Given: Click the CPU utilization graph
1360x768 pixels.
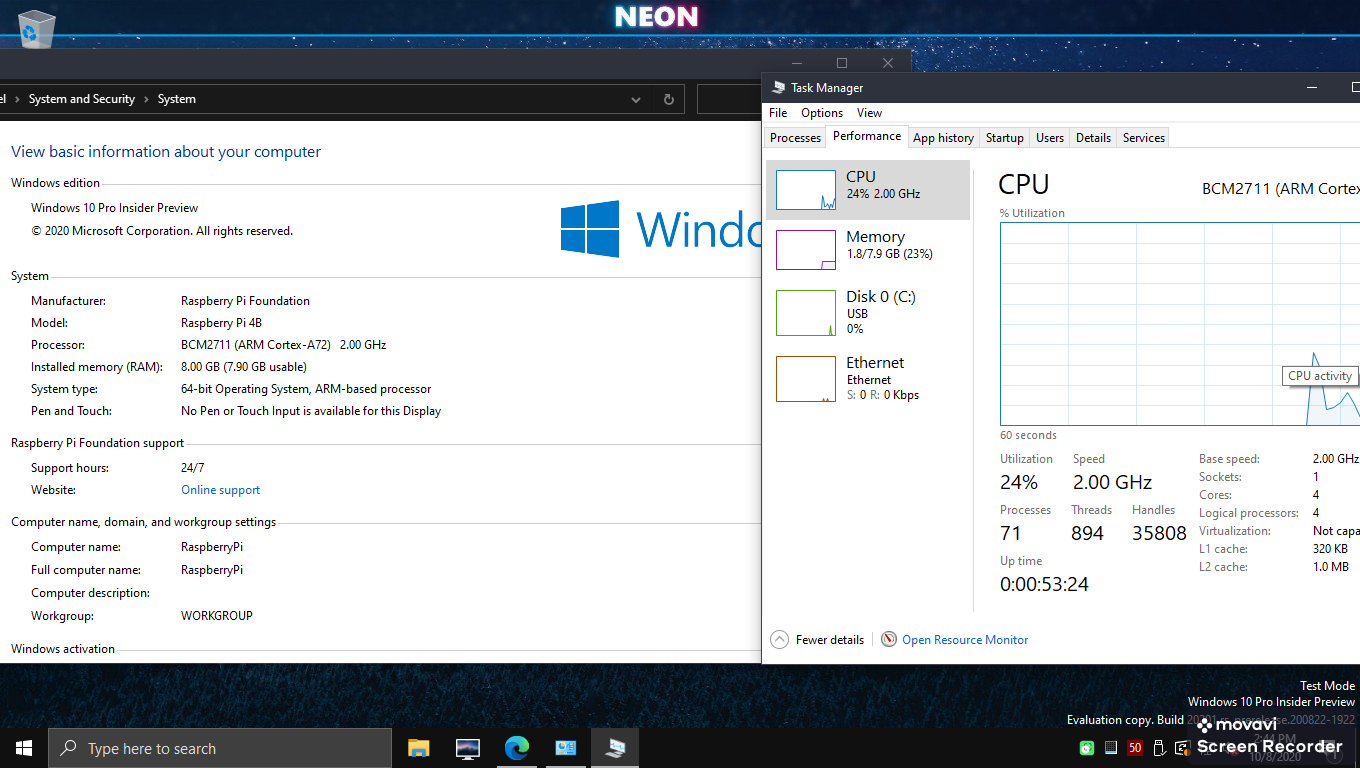Looking at the screenshot, I should tap(1180, 324).
